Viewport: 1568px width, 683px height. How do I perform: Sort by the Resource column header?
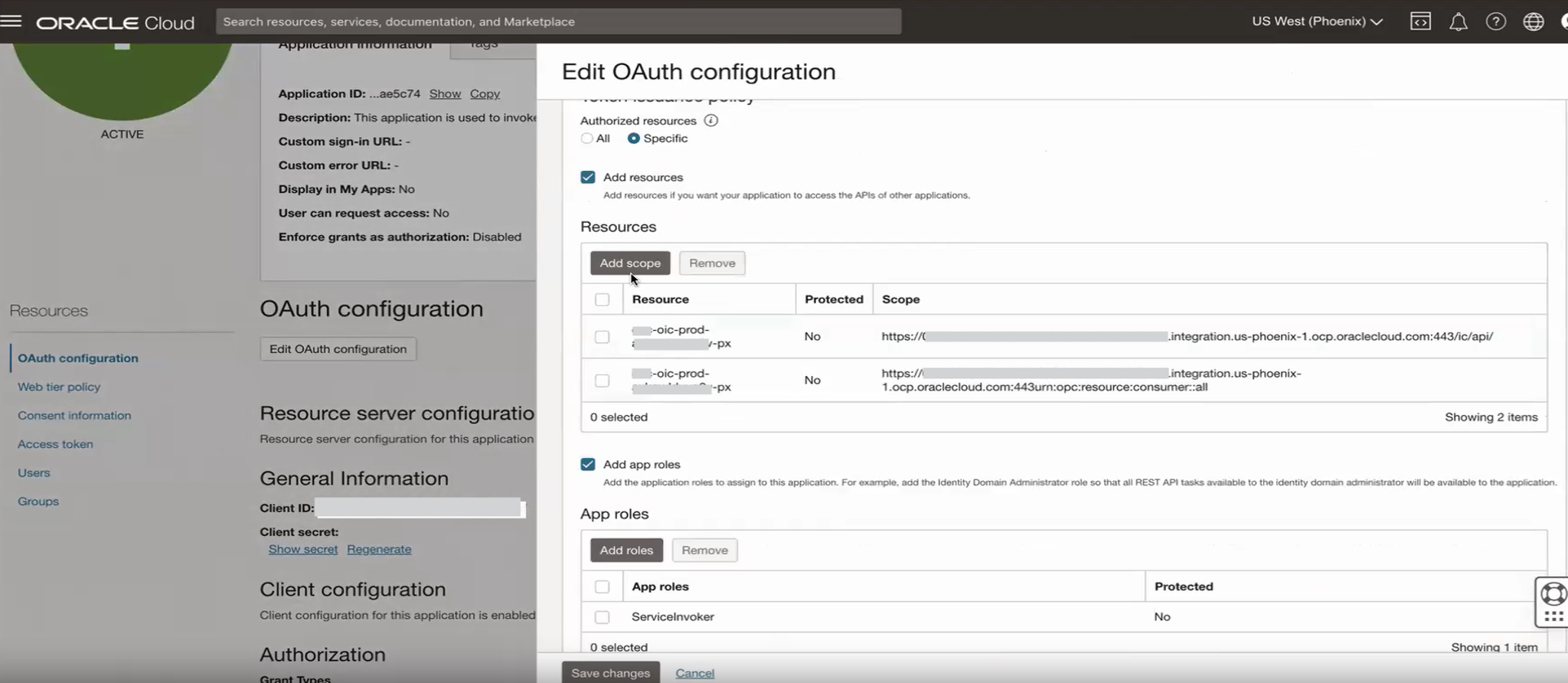(x=660, y=299)
